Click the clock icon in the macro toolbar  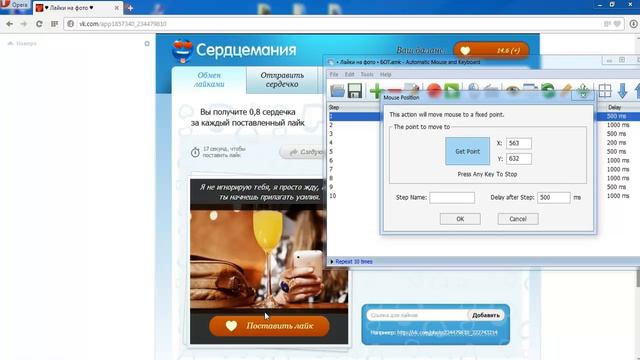[473, 90]
